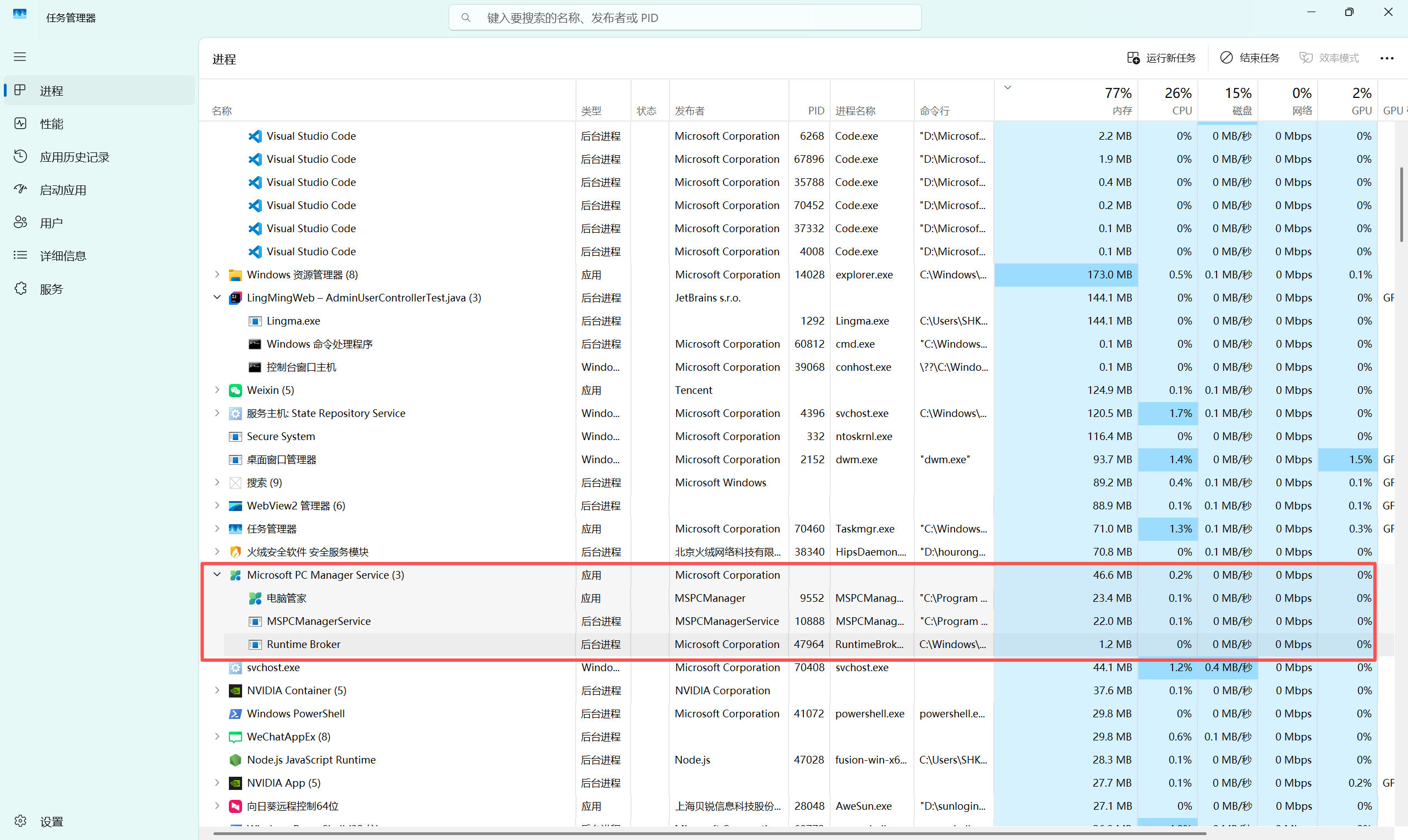Click the 任务管理器 process row icon

click(235, 529)
